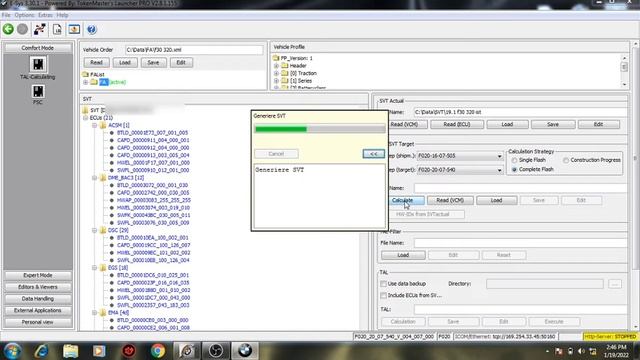The height and width of the screenshot is (360, 640).
Task: Collapse the EGS [18] node
Action: pos(95,268)
